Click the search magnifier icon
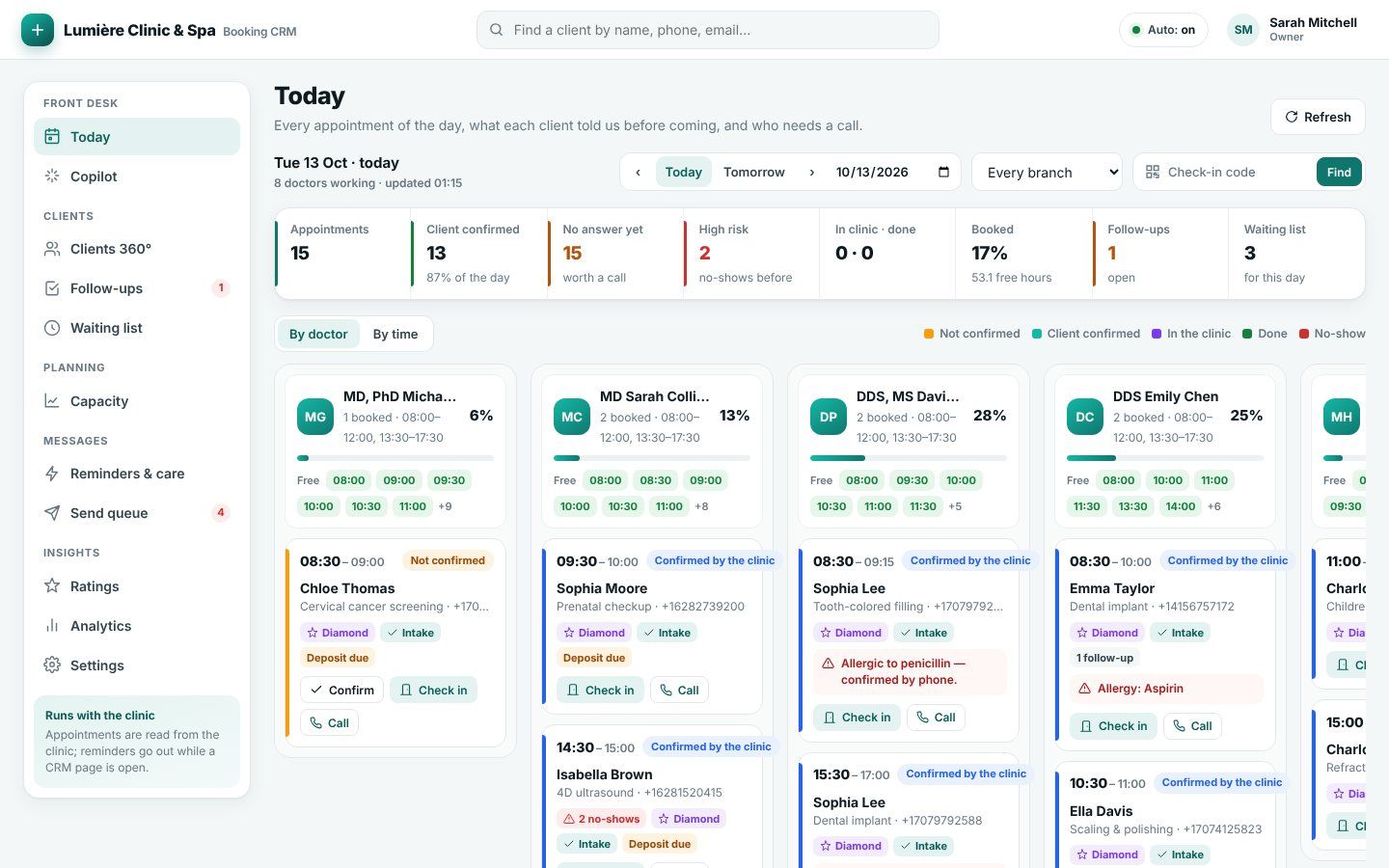 pyautogui.click(x=496, y=30)
